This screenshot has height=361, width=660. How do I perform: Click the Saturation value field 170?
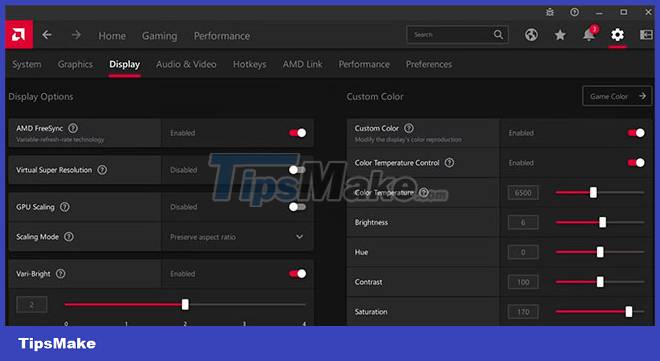pyautogui.click(x=523, y=312)
